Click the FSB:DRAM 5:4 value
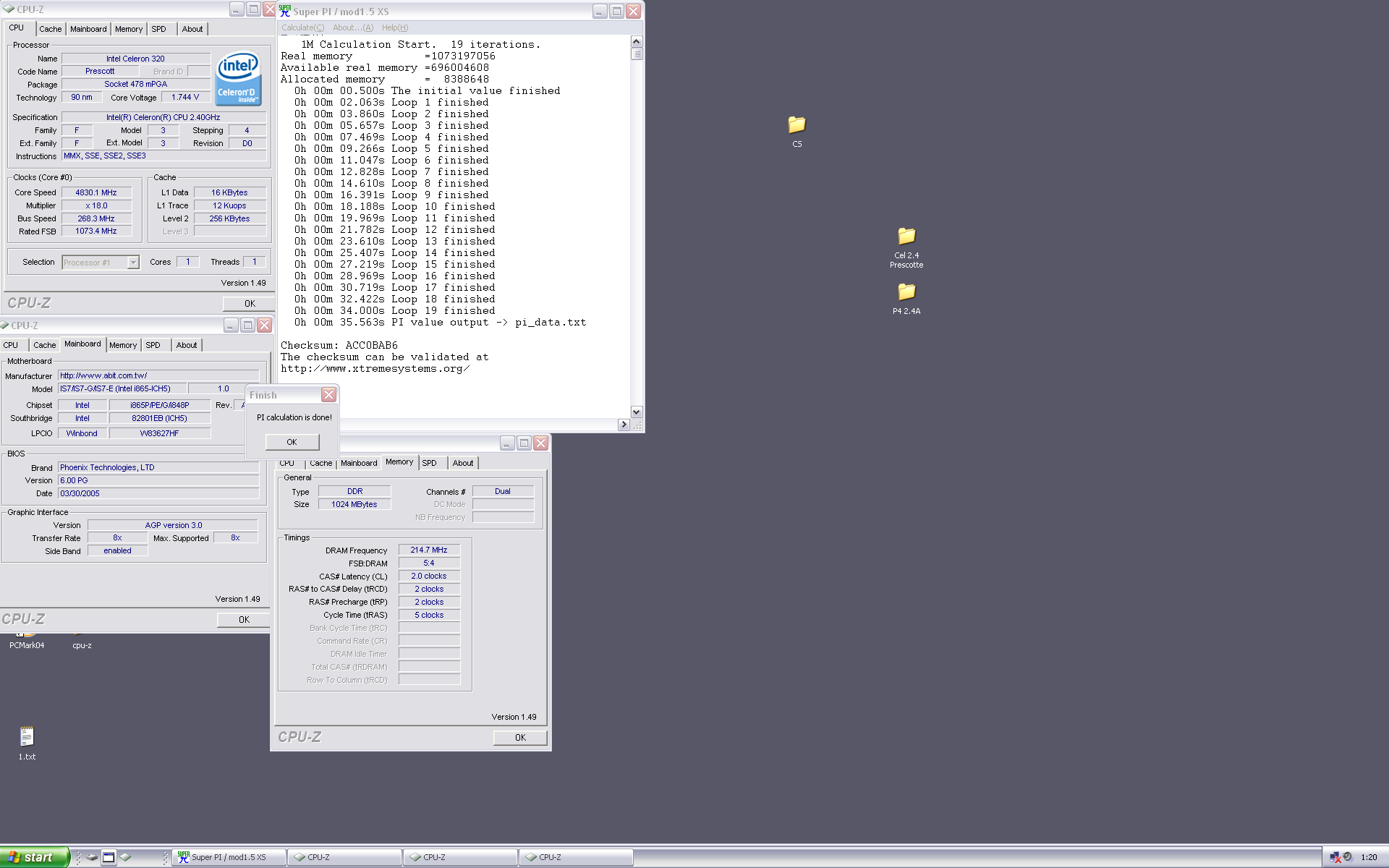 tap(429, 563)
